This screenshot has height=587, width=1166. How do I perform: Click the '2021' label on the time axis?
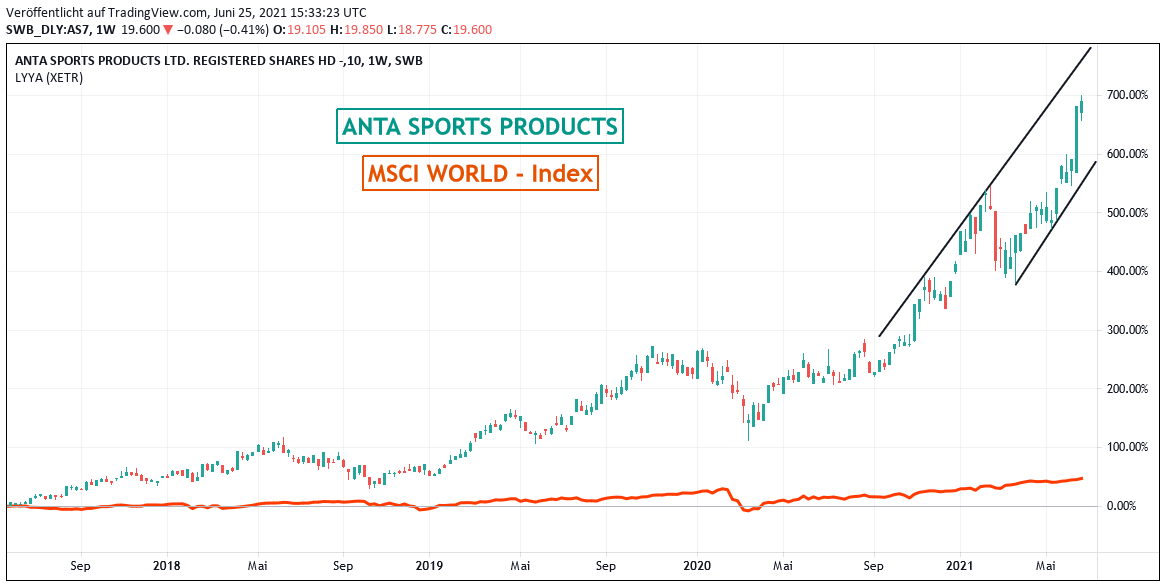click(959, 565)
